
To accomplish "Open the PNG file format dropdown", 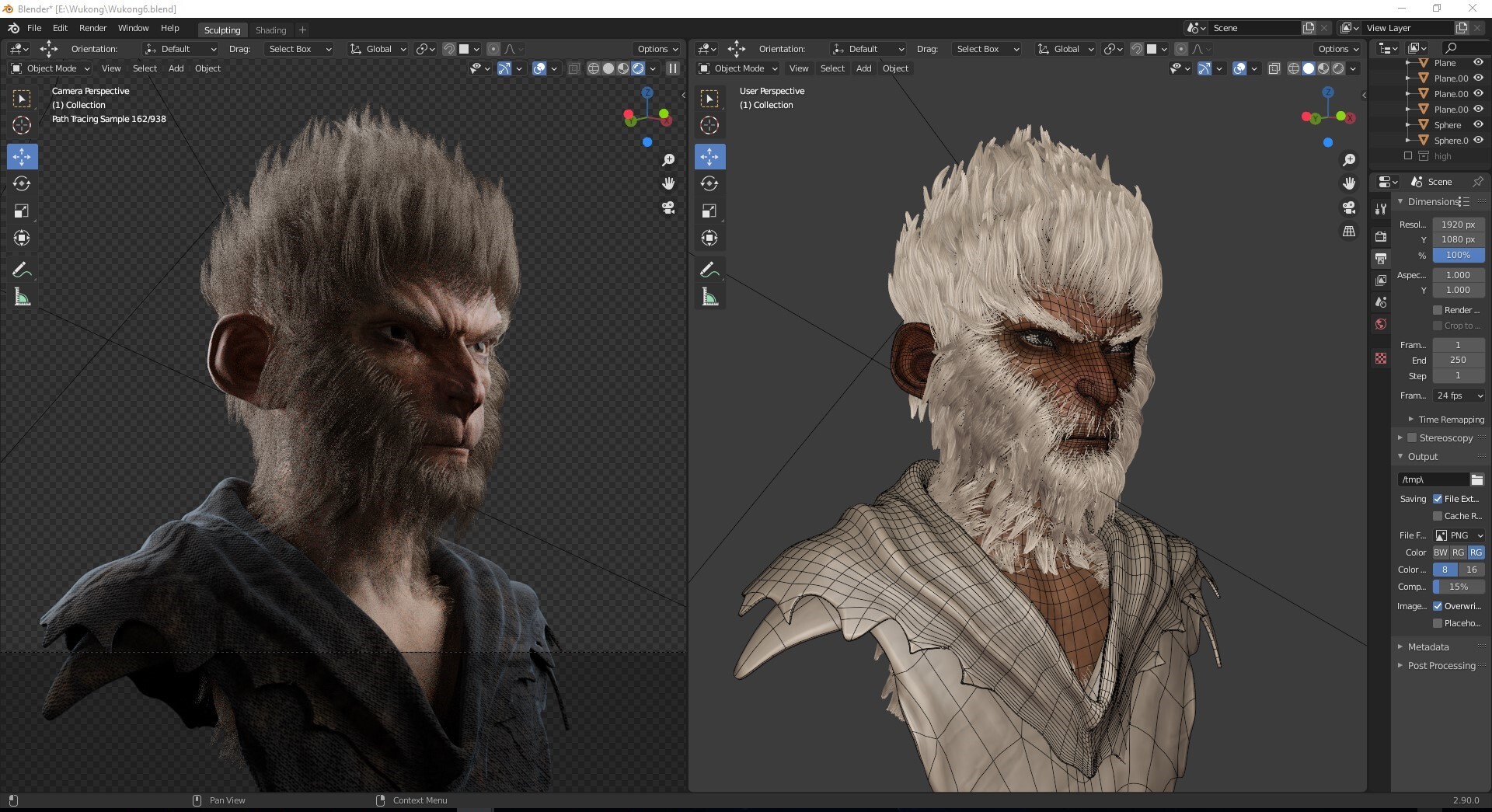I will [x=1459, y=535].
